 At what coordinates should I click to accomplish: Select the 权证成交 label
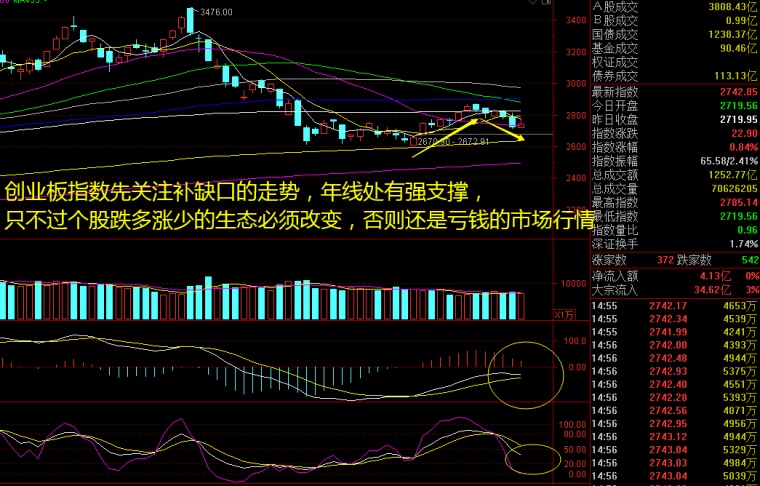coord(615,62)
